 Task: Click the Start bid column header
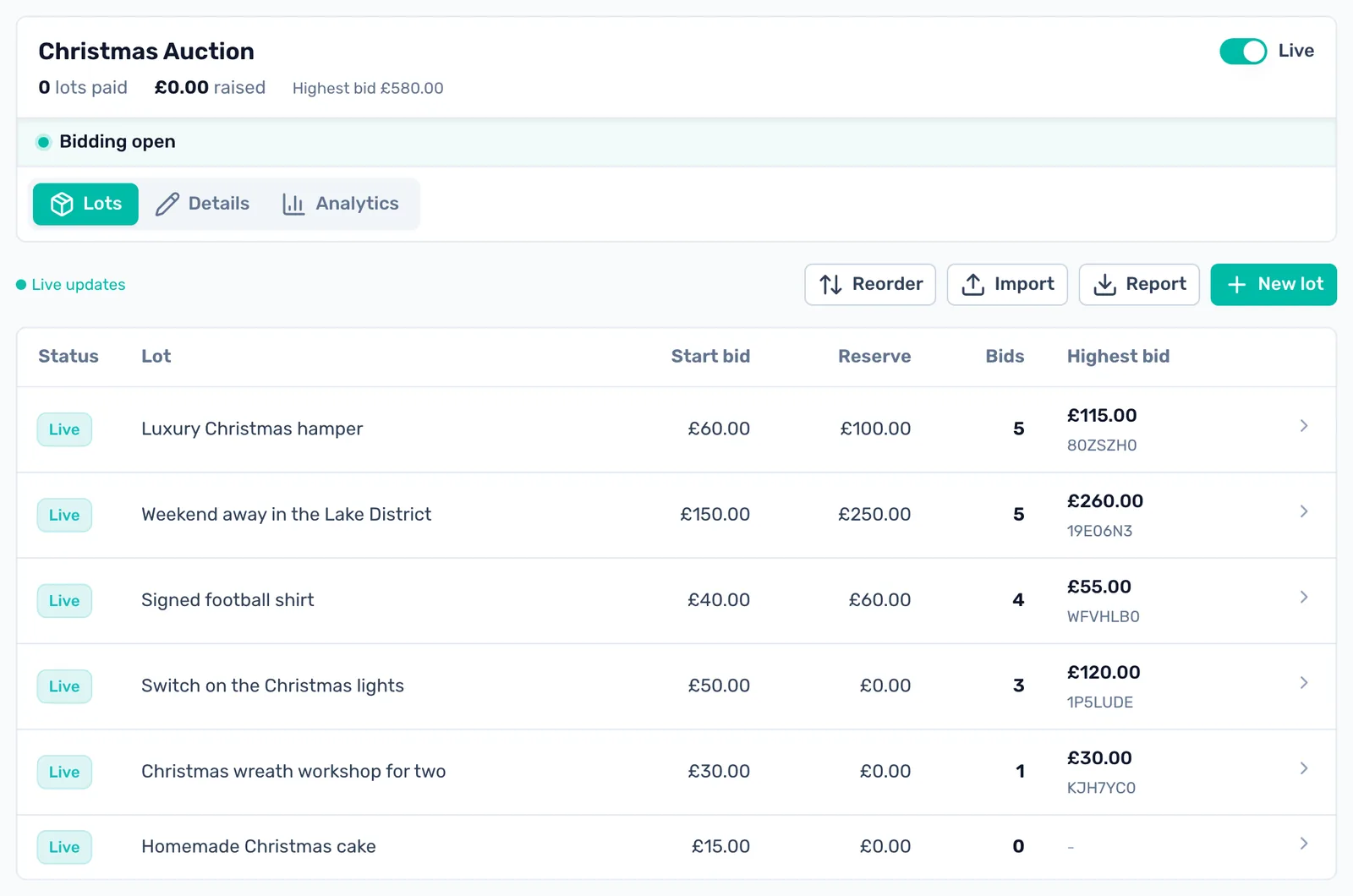(710, 357)
